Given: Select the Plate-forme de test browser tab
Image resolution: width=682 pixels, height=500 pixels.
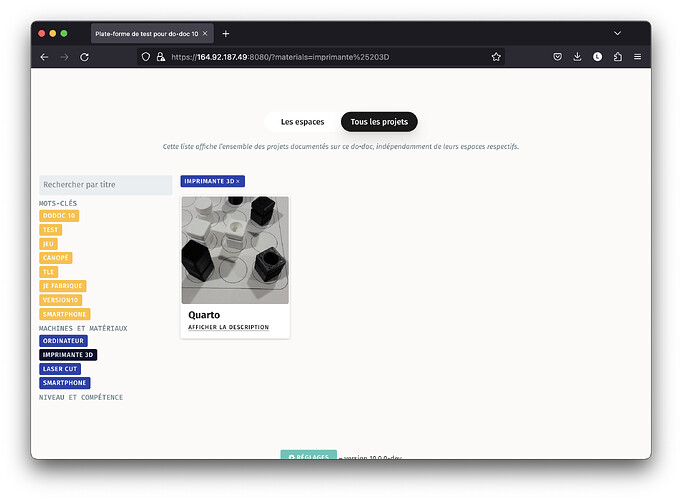Looking at the screenshot, I should click(x=152, y=33).
